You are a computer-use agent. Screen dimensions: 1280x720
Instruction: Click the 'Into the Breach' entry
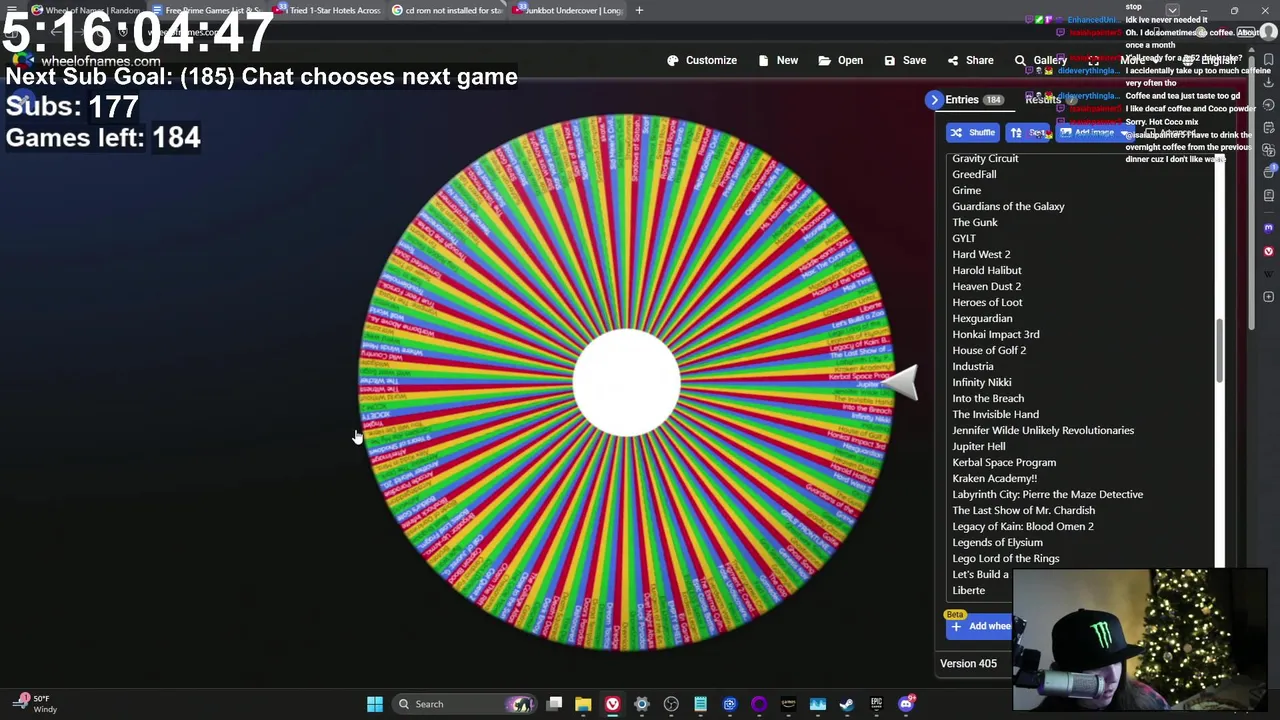click(x=988, y=398)
